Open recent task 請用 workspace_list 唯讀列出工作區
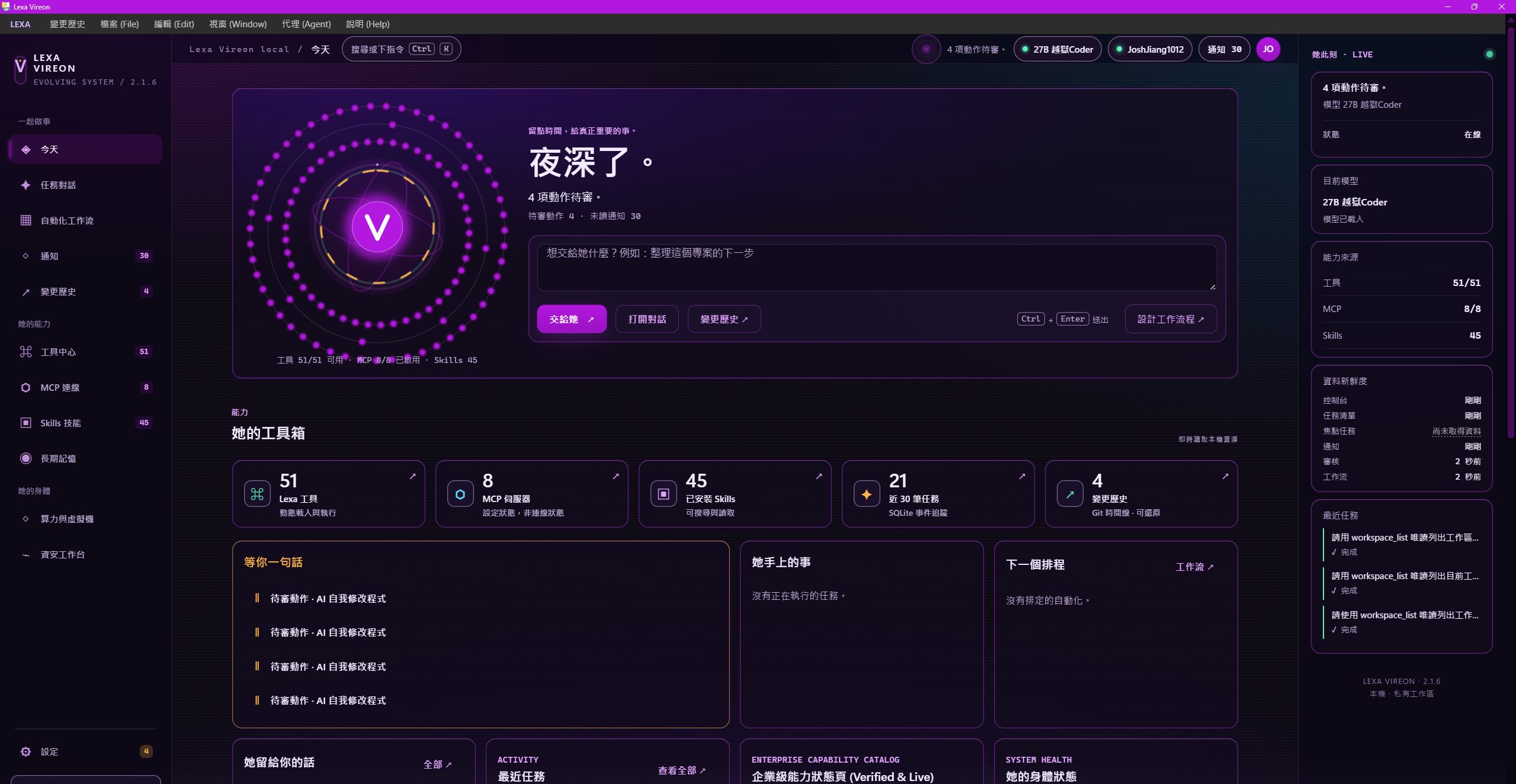This screenshot has height=784, width=1516. (1402, 544)
